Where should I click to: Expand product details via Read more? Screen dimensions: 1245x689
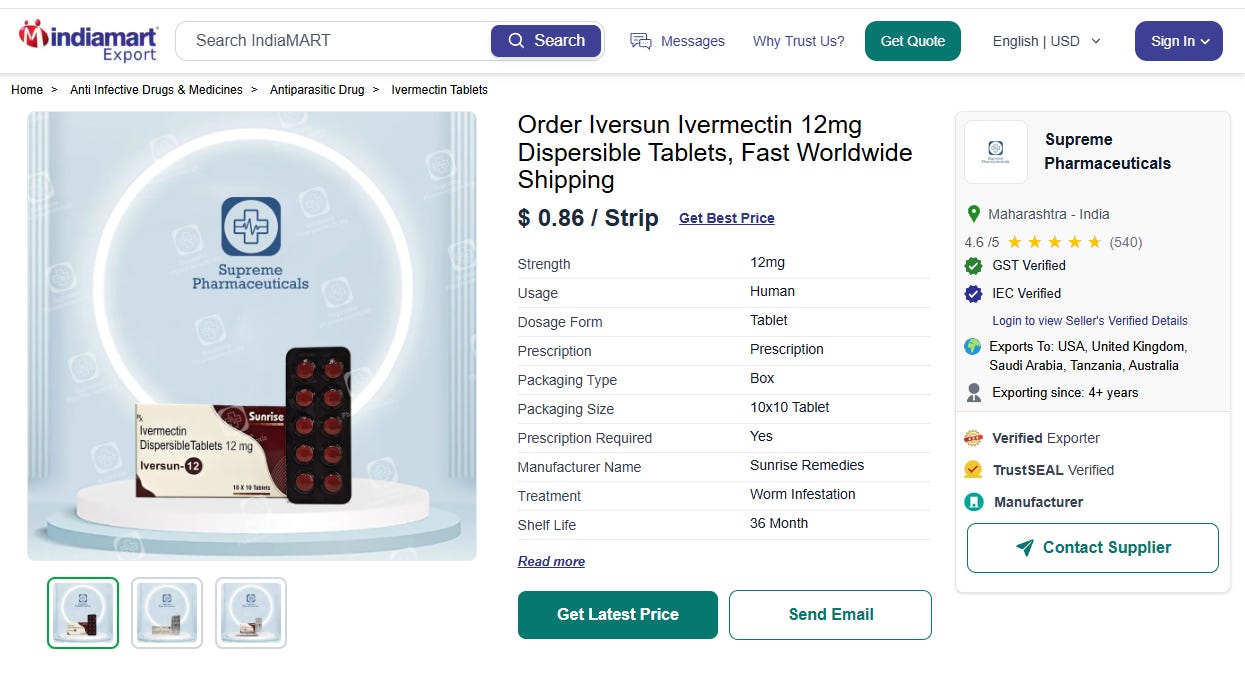tap(551, 561)
